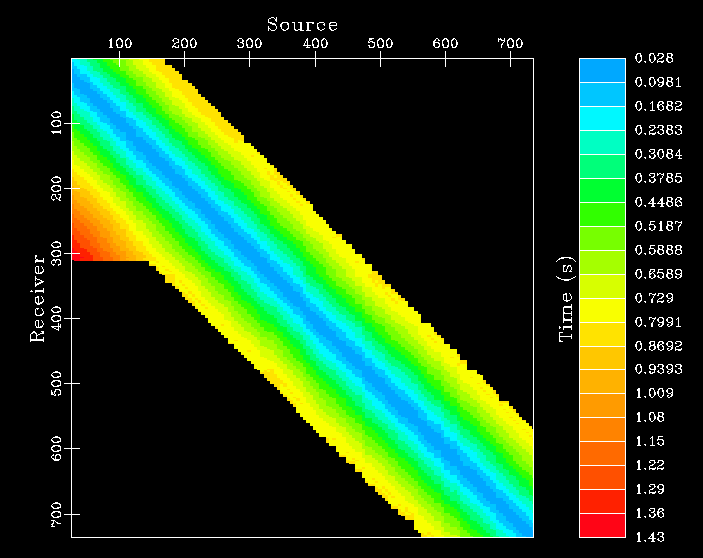This screenshot has height=558, width=703.
Task: Select the 300 tick label on Source axis
Action: 249,43
